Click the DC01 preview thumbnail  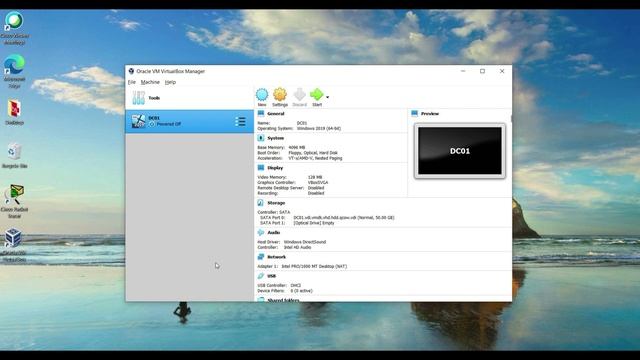tap(460, 151)
